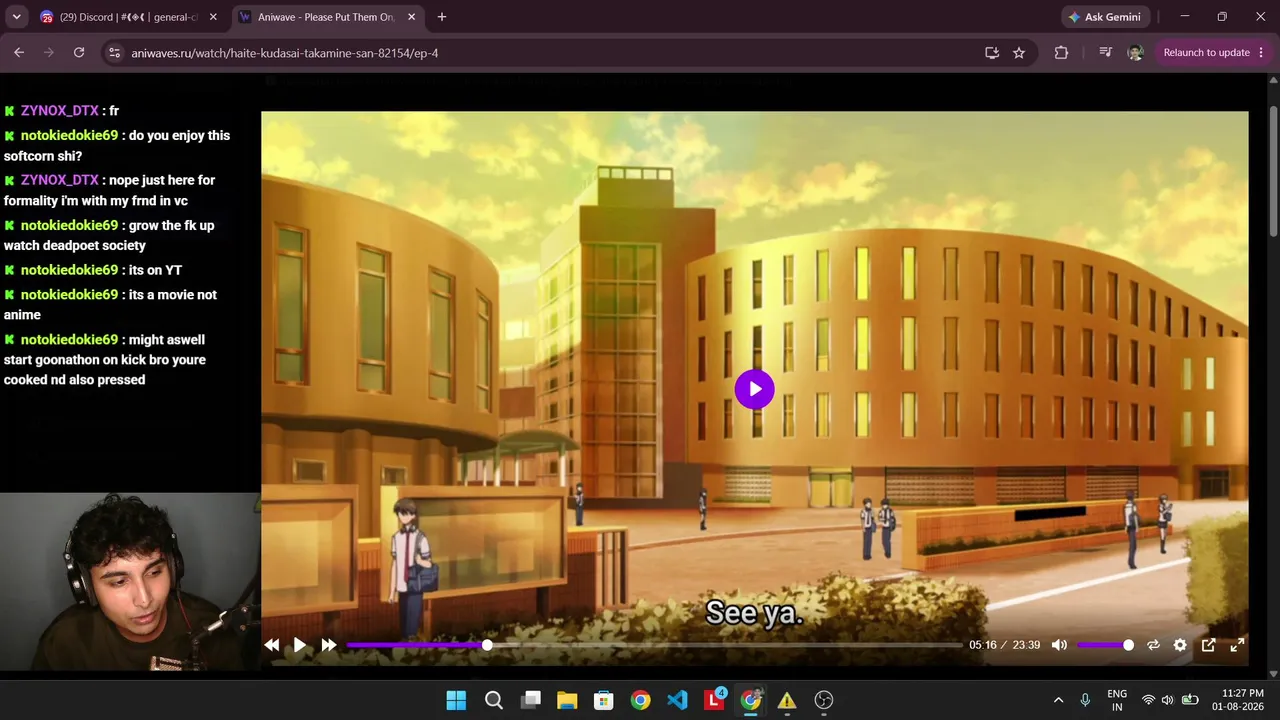
Task: Open Visual Studio Code from the taskbar
Action: [677, 700]
